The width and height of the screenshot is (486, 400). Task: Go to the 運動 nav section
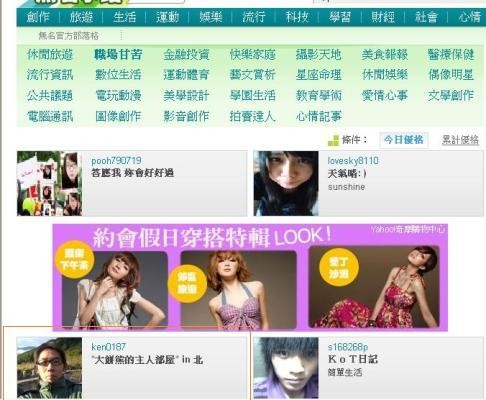167,17
